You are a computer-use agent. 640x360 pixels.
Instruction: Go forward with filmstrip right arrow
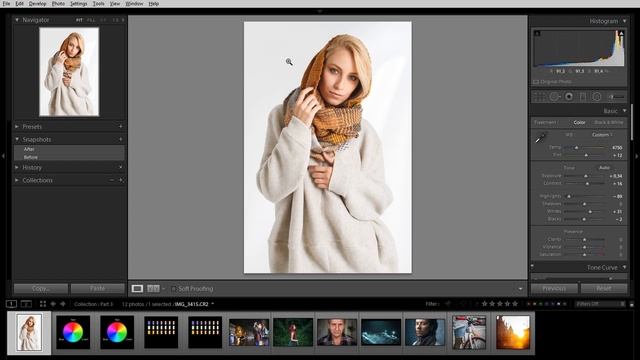[x=63, y=304]
